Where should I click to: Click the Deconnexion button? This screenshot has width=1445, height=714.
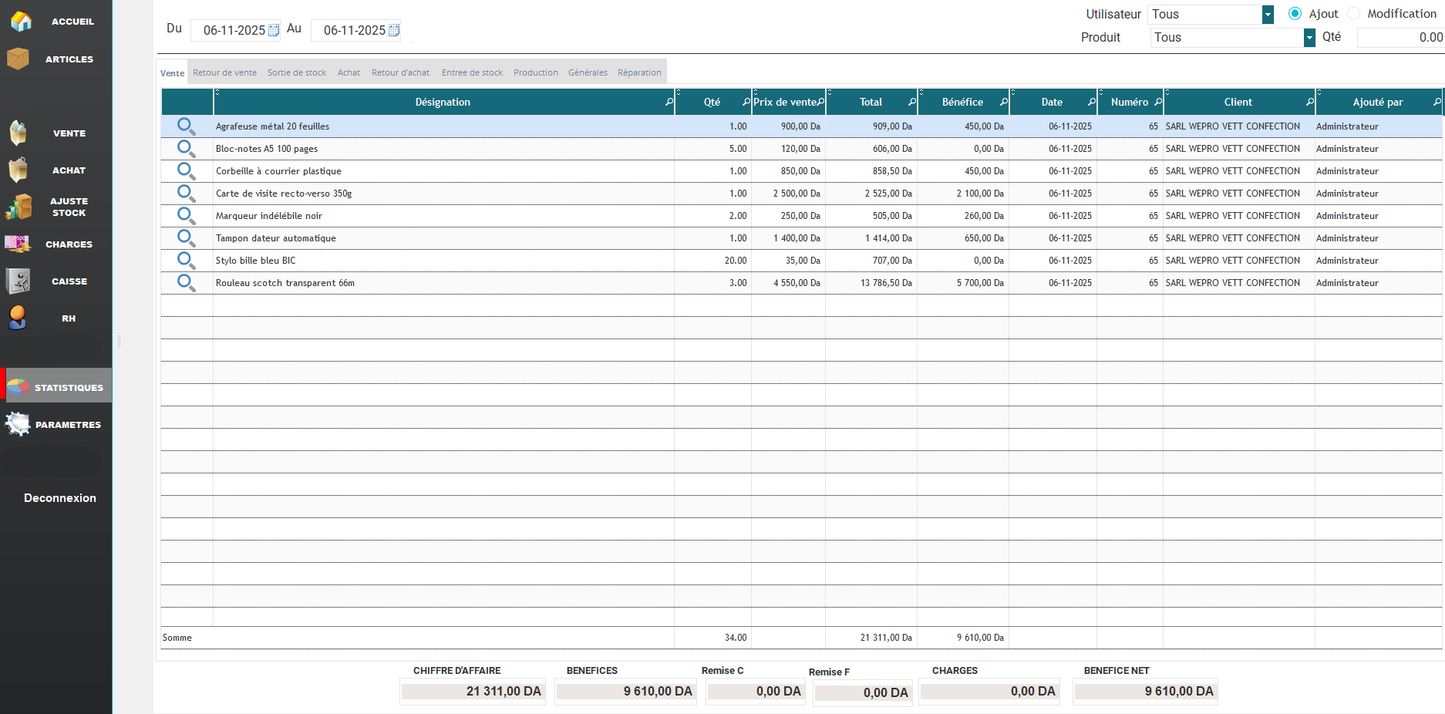[x=60, y=498]
